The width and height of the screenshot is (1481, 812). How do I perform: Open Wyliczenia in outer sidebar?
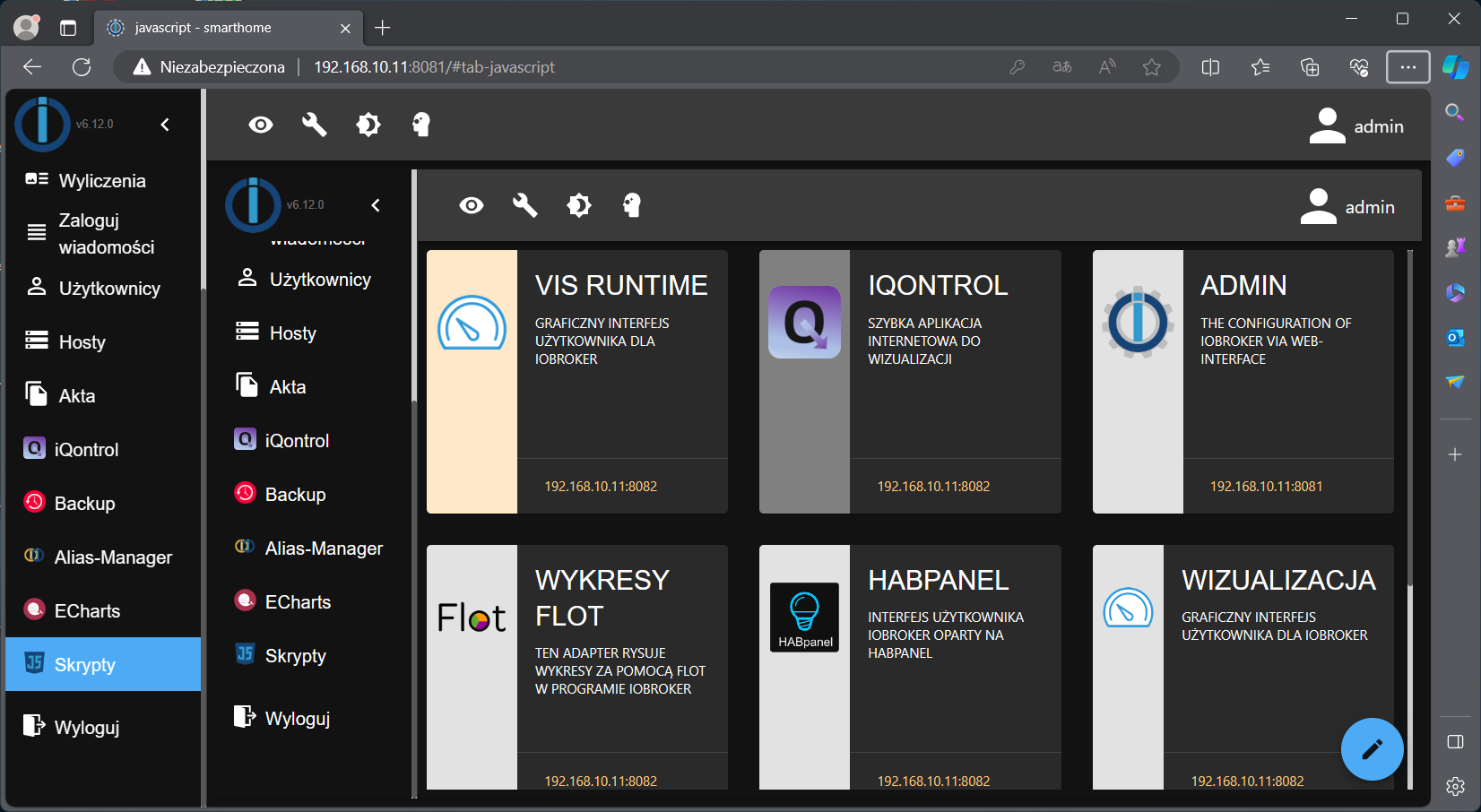pyautogui.click(x=103, y=181)
